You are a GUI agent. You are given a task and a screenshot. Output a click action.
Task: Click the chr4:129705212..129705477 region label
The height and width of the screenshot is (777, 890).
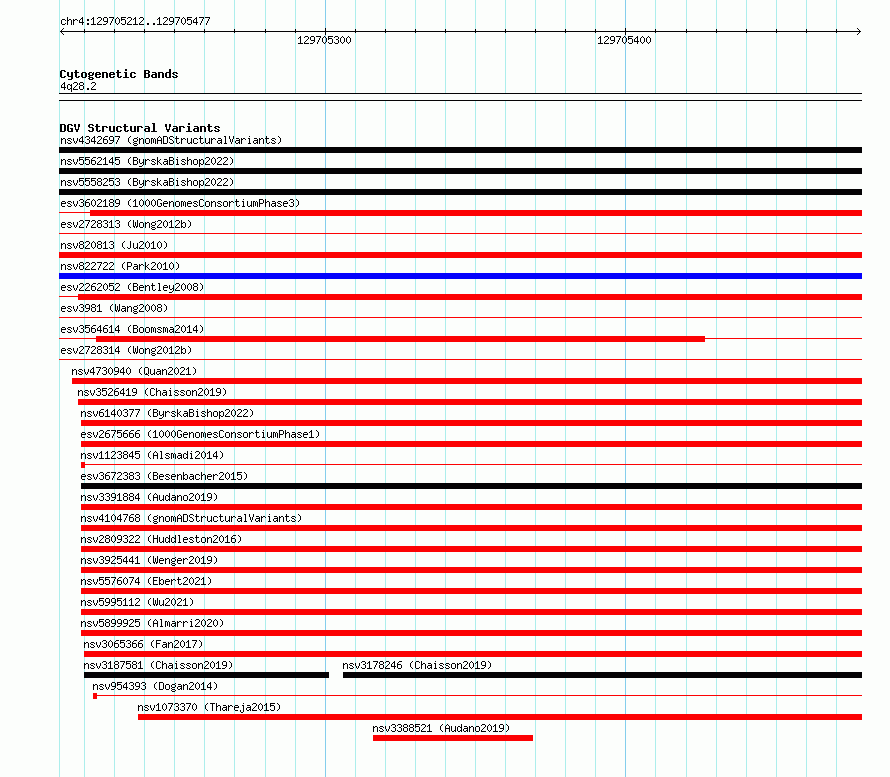coord(135,22)
